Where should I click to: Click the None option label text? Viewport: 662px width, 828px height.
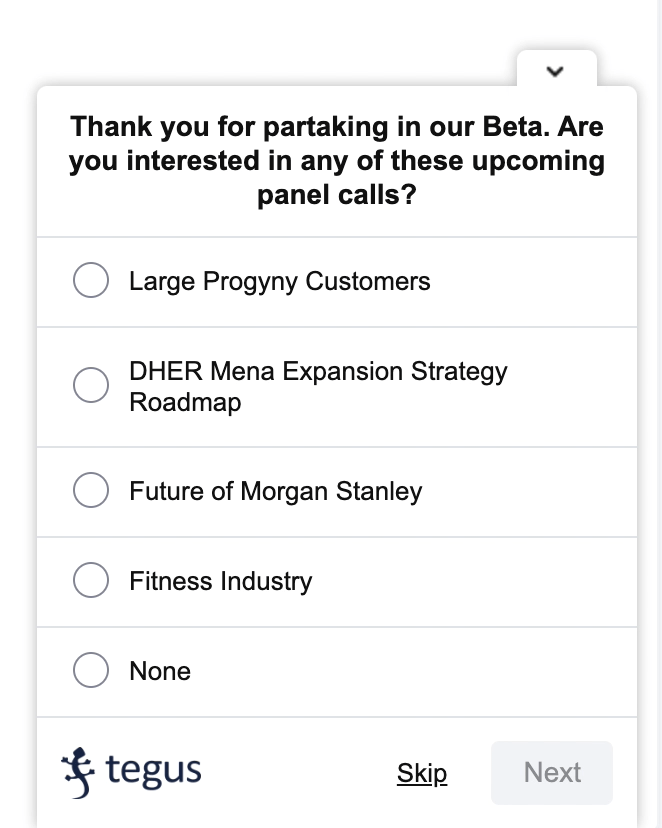point(160,671)
